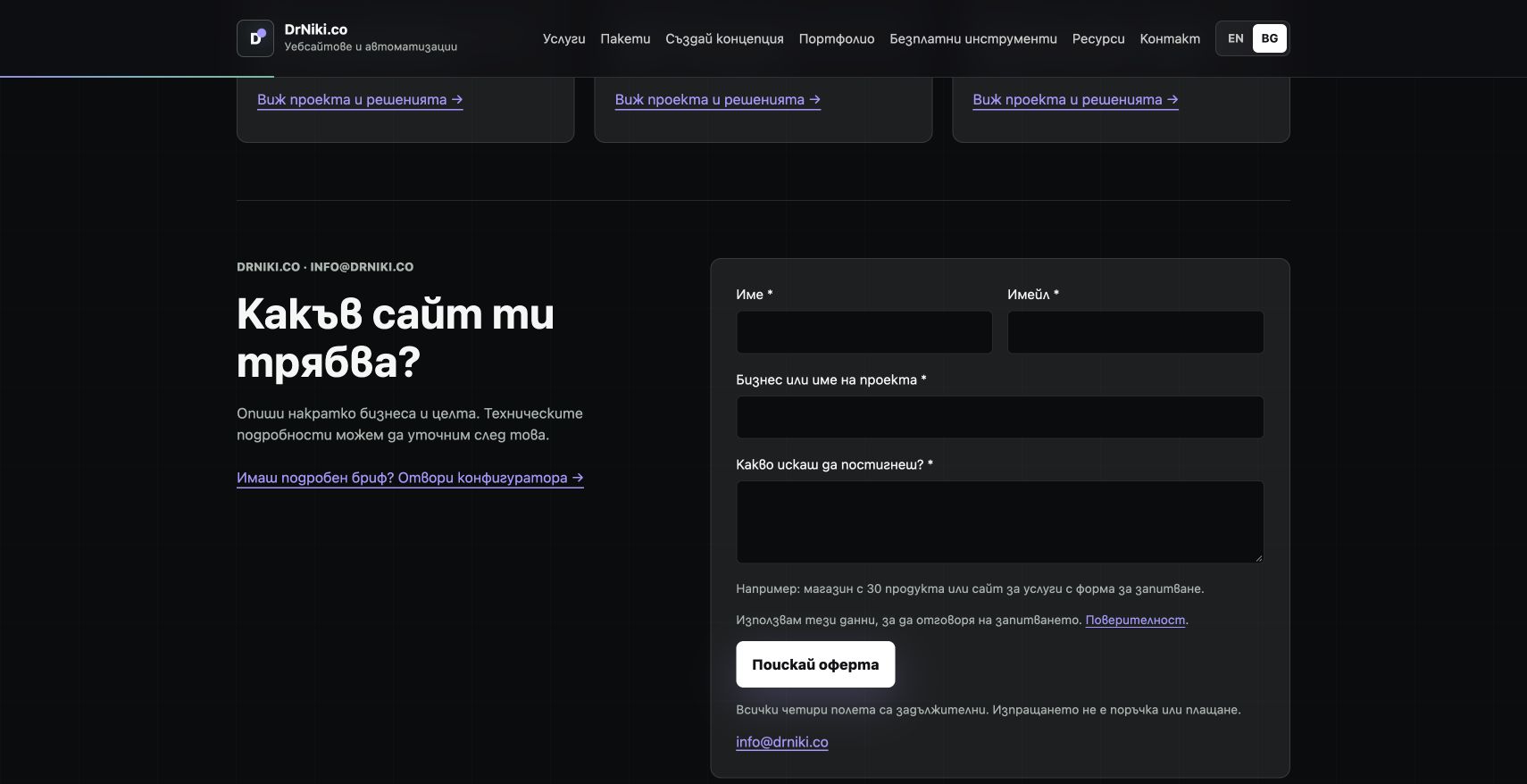
Task: Submit with the Поискай оферта button
Action: [x=815, y=664]
